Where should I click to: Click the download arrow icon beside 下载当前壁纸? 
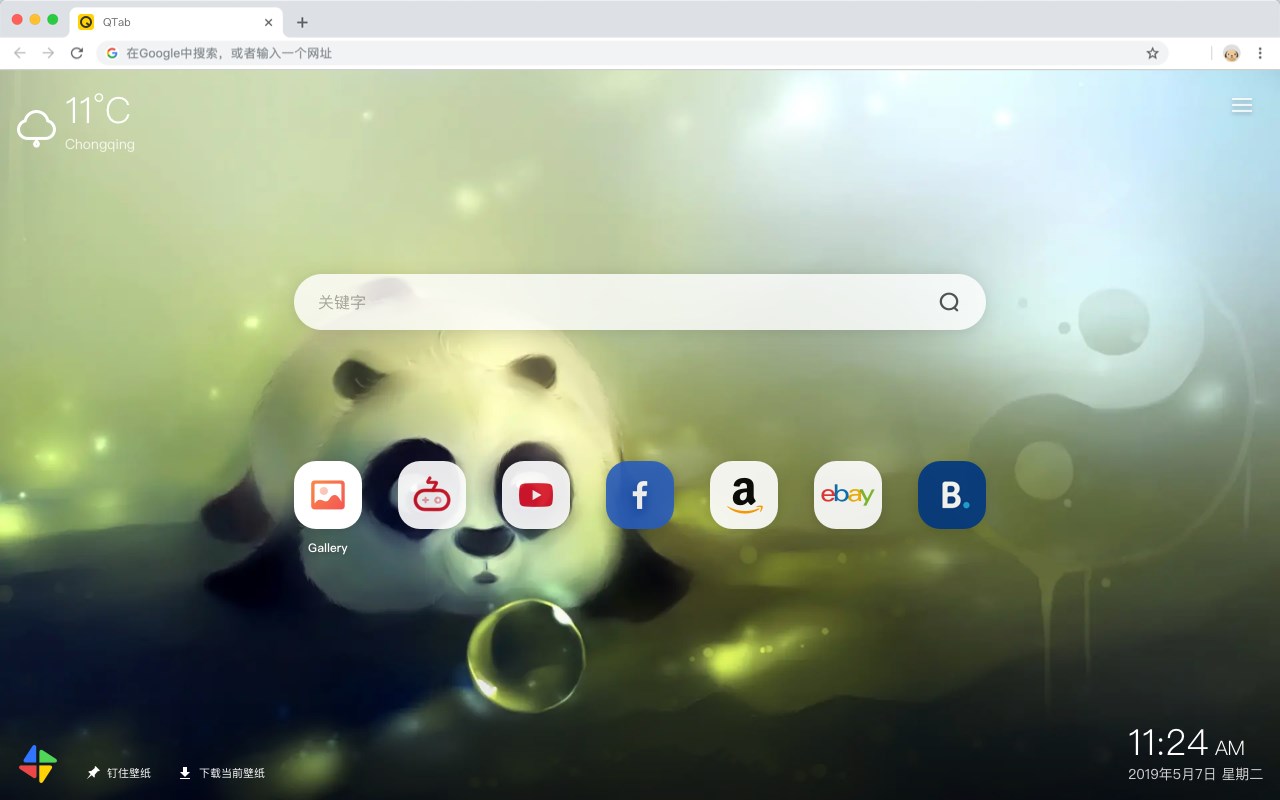[185, 773]
